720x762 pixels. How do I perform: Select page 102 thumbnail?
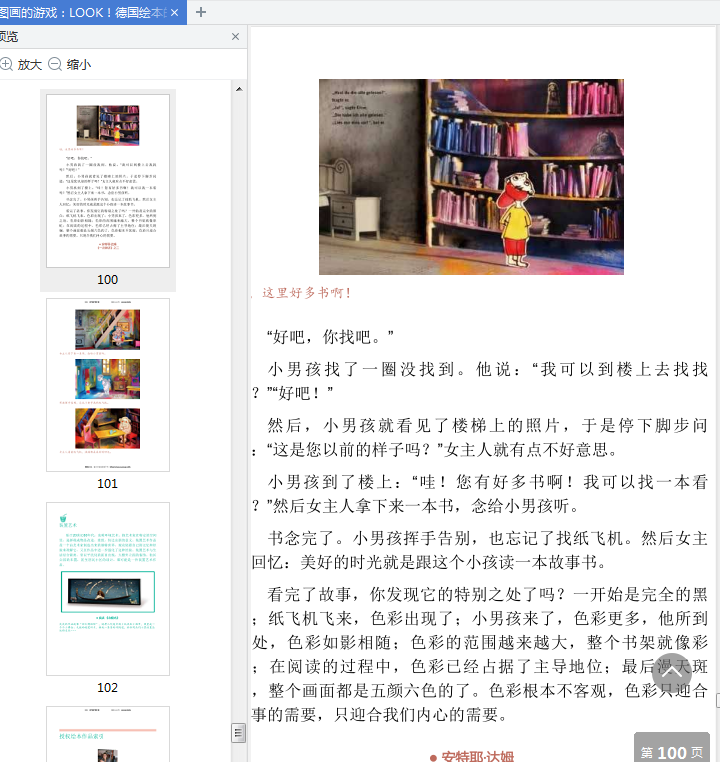point(108,589)
